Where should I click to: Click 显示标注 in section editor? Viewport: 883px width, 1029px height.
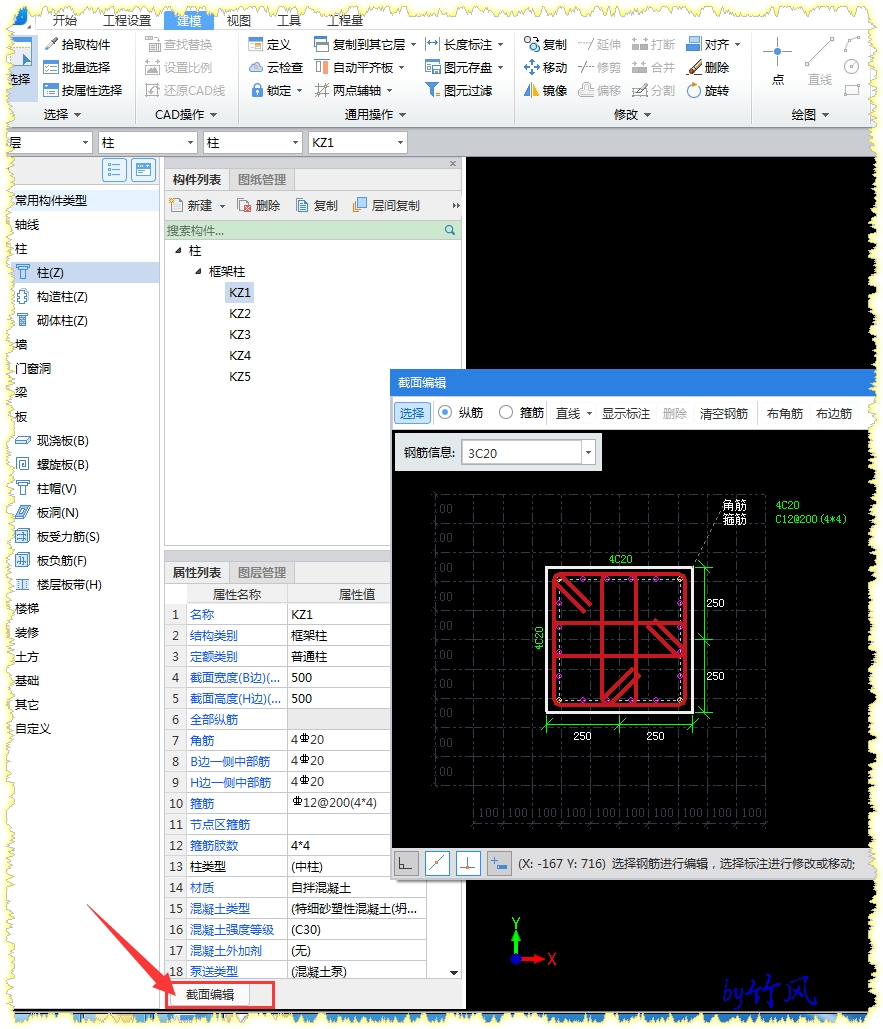pos(626,413)
